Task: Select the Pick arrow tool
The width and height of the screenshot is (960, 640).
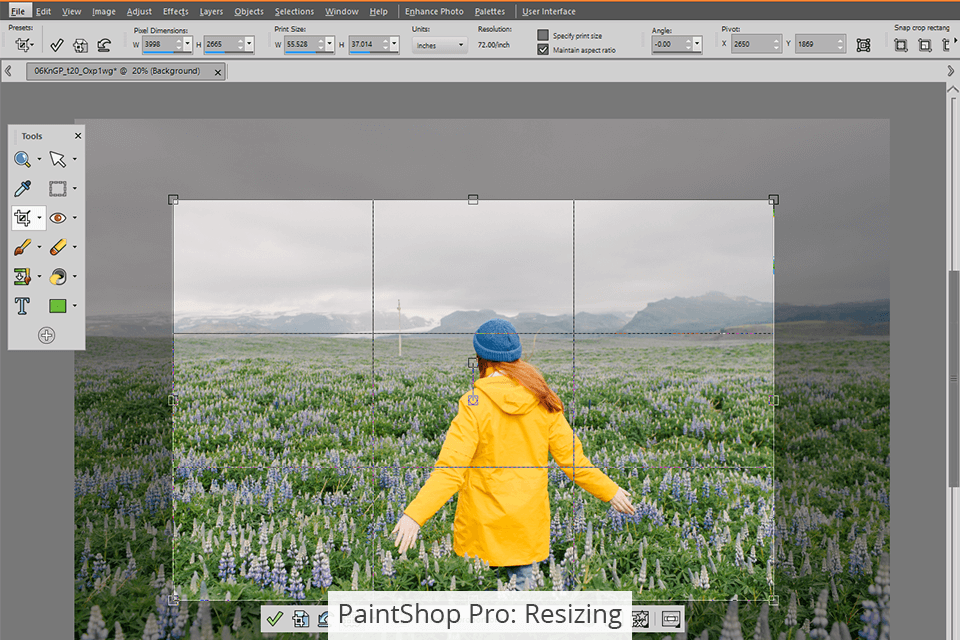Action: click(58, 159)
